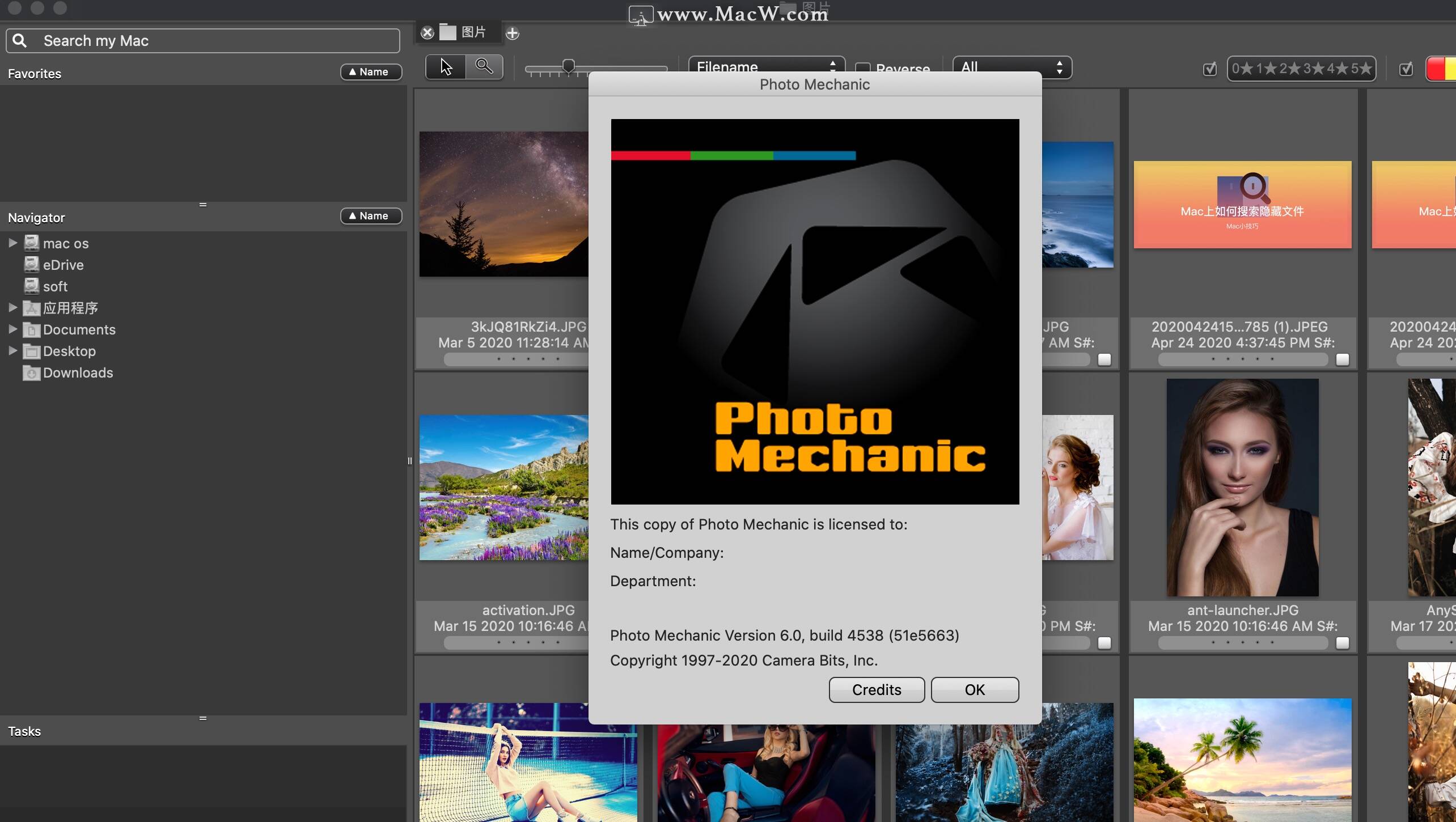This screenshot has height=822, width=1456.
Task: Select the Milky Way night sky thumbnail
Action: 503,204
